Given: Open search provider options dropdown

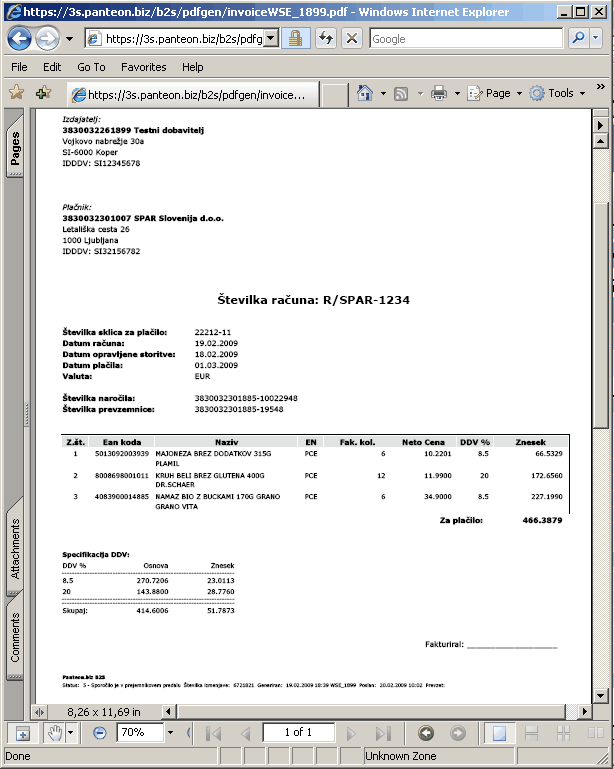Looking at the screenshot, I should pos(596,38).
